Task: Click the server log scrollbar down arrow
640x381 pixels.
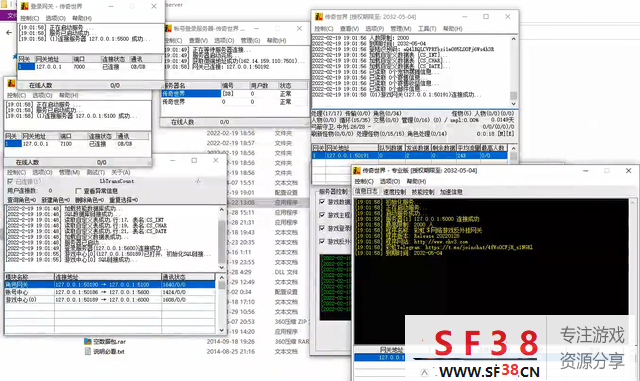Action: click(x=513, y=104)
